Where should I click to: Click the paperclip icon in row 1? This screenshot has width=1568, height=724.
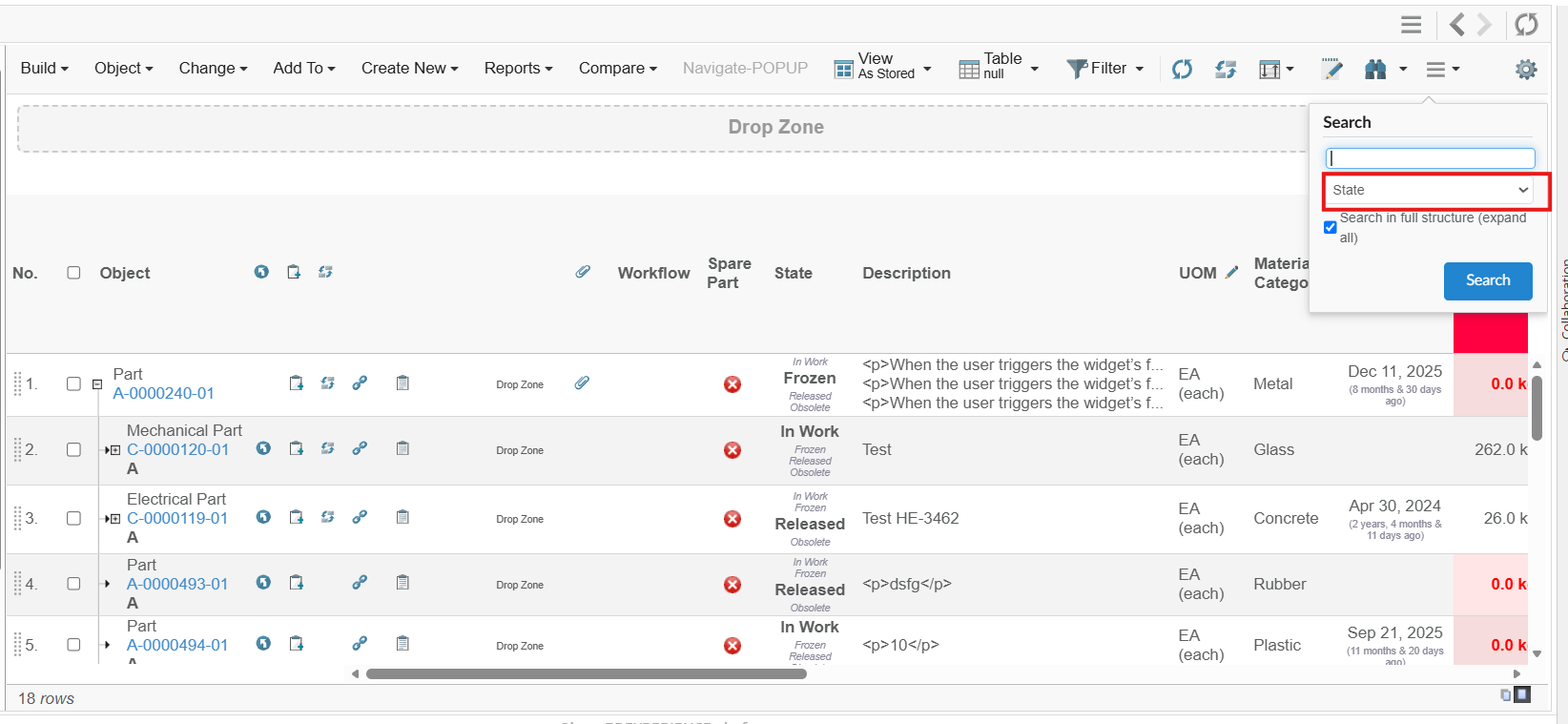pos(582,383)
